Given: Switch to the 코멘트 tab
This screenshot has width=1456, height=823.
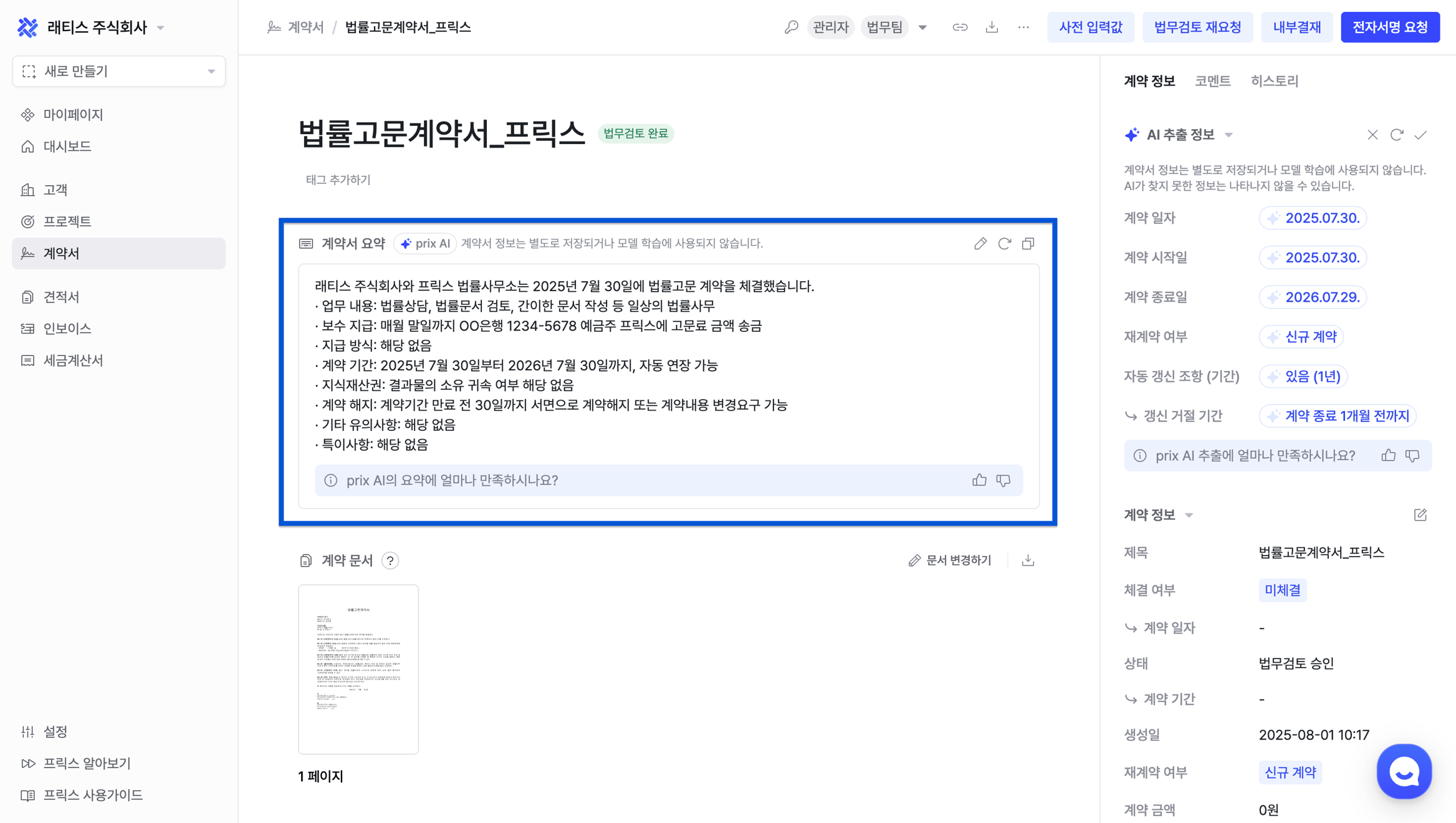Looking at the screenshot, I should (x=1212, y=81).
